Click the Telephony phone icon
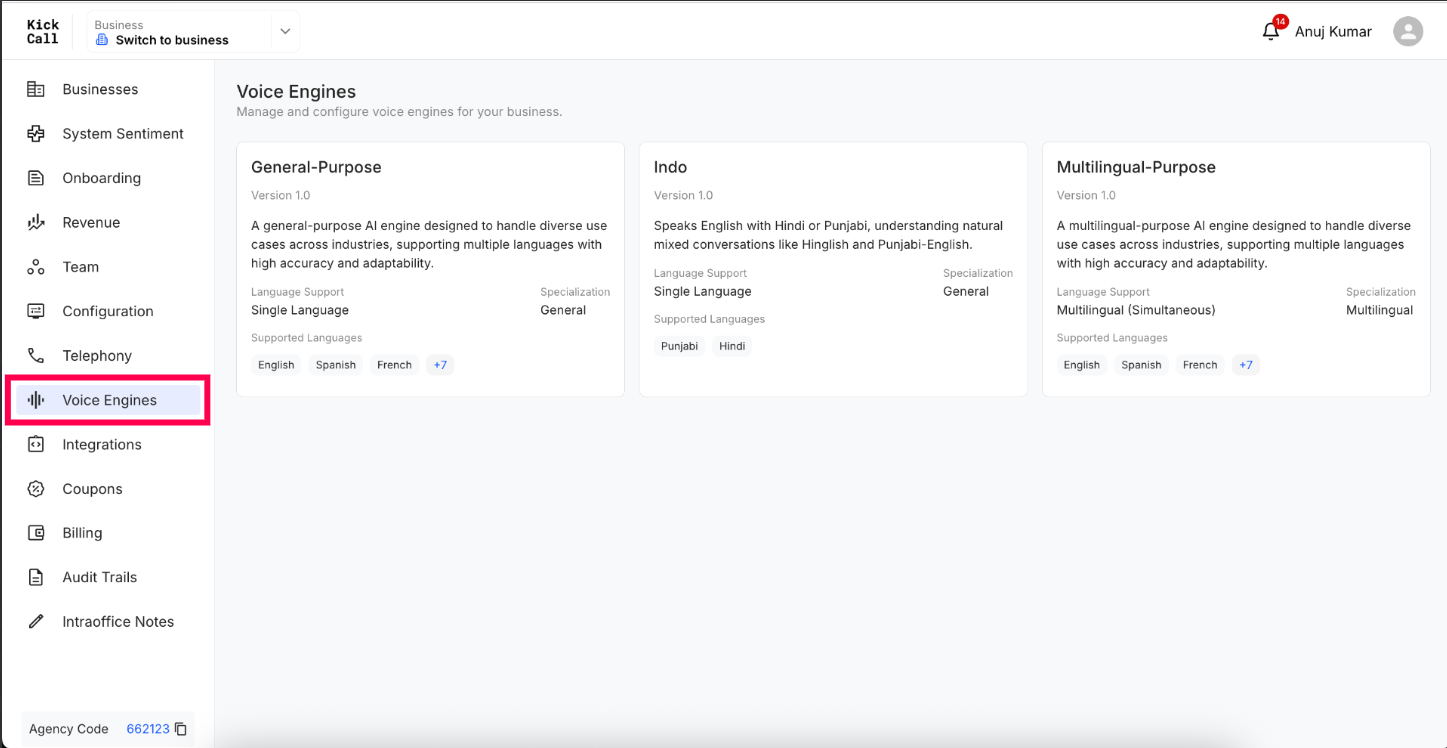The height and width of the screenshot is (748, 1447). coord(36,355)
